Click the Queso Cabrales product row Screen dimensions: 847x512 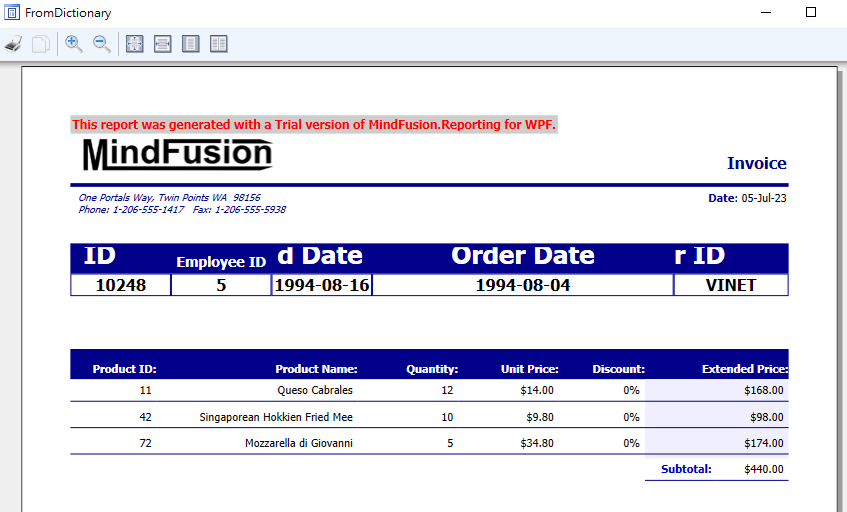(x=314, y=391)
